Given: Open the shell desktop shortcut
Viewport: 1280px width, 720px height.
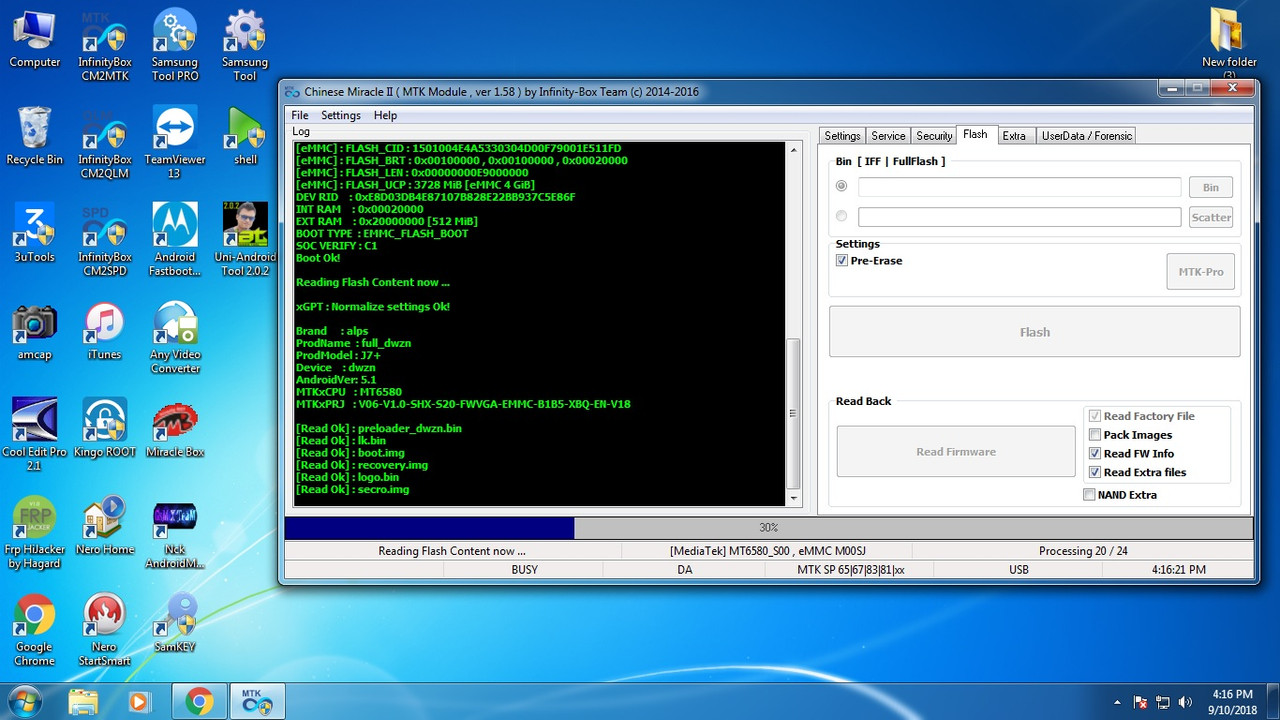Looking at the screenshot, I should [245, 136].
